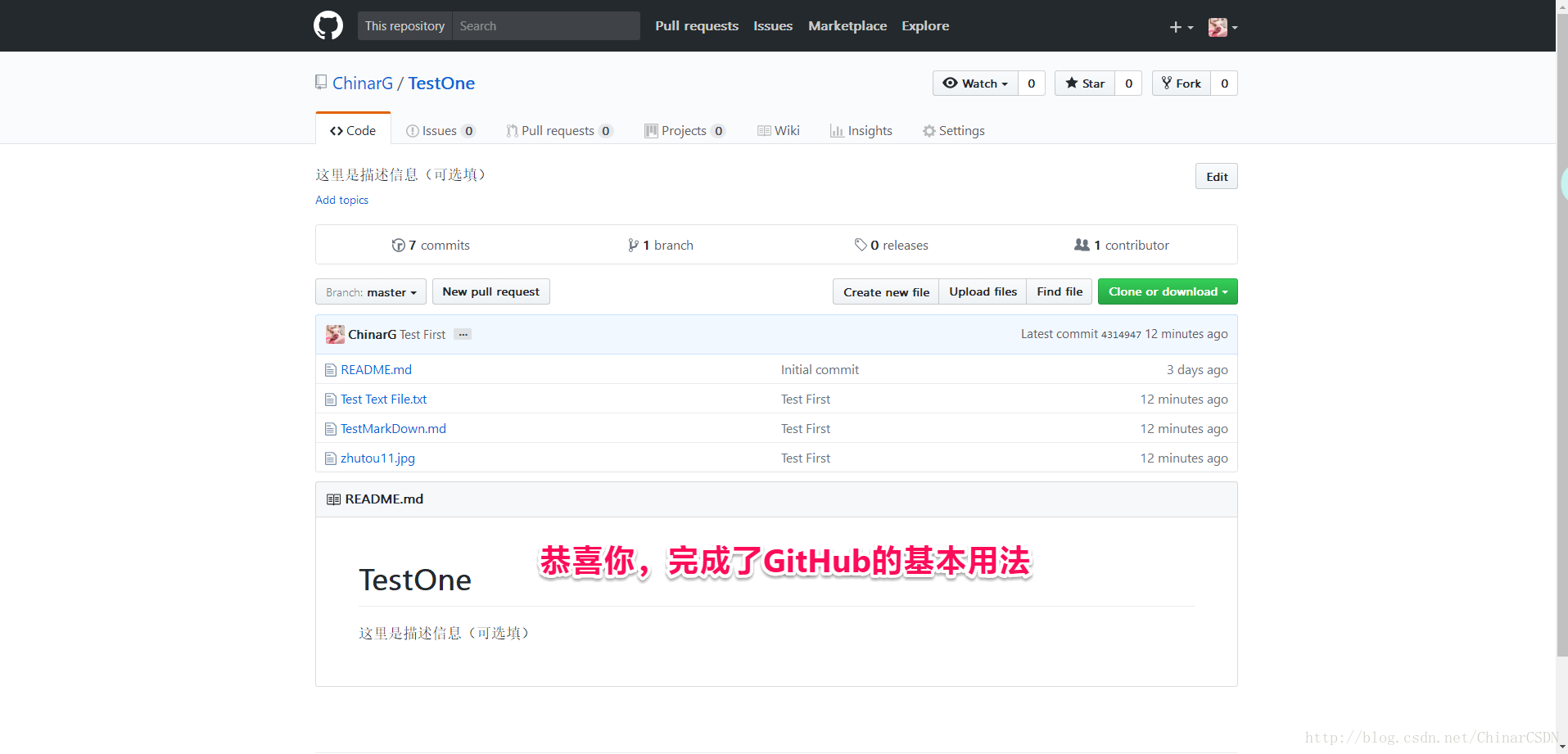Open the user avatar menu in the header

pyautogui.click(x=1222, y=27)
